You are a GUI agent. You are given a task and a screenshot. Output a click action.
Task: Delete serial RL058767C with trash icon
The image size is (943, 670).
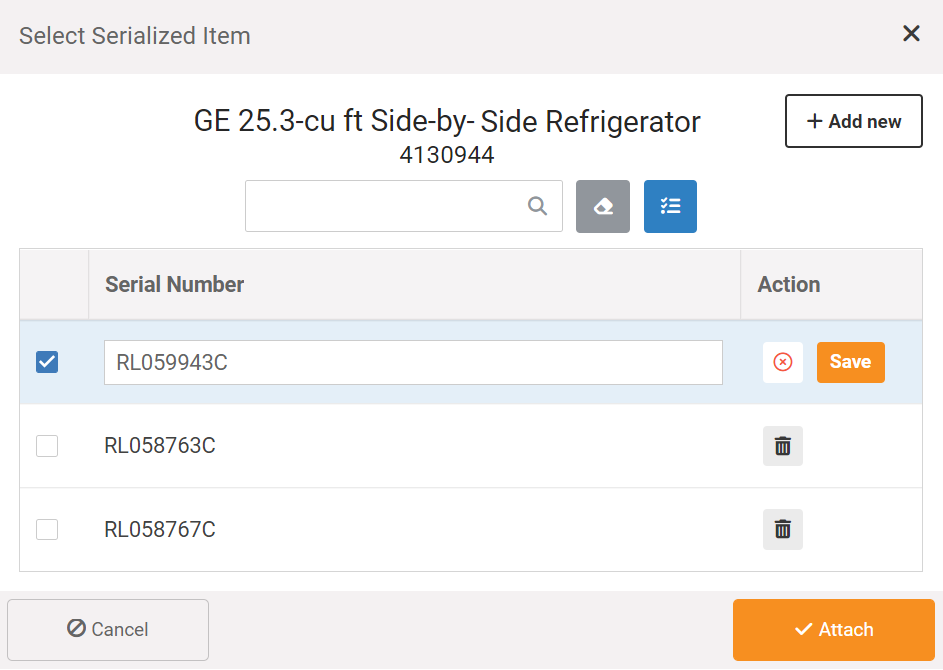click(x=782, y=529)
